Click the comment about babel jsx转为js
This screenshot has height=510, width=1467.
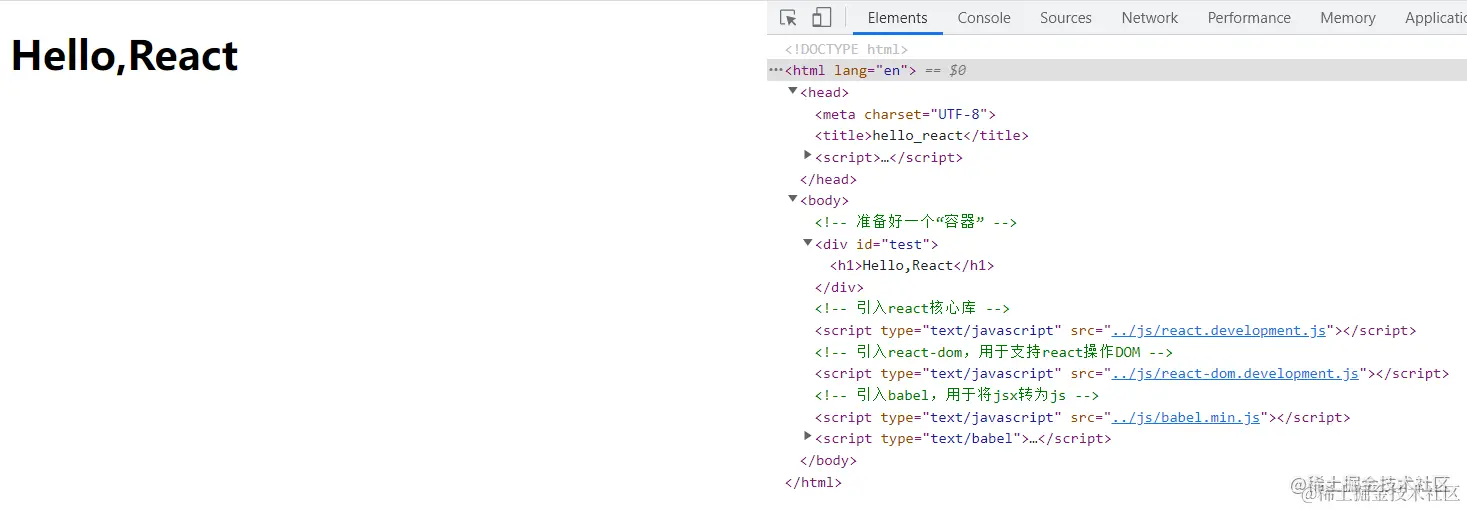coord(957,395)
